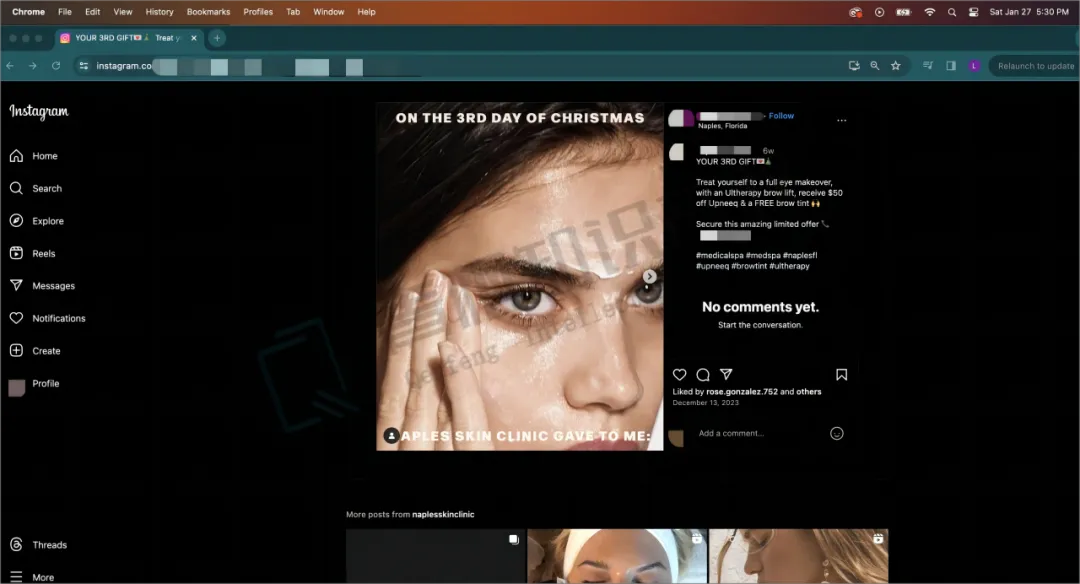This screenshot has height=584, width=1080.
Task: Open Chrome Profiles menu
Action: click(x=258, y=12)
